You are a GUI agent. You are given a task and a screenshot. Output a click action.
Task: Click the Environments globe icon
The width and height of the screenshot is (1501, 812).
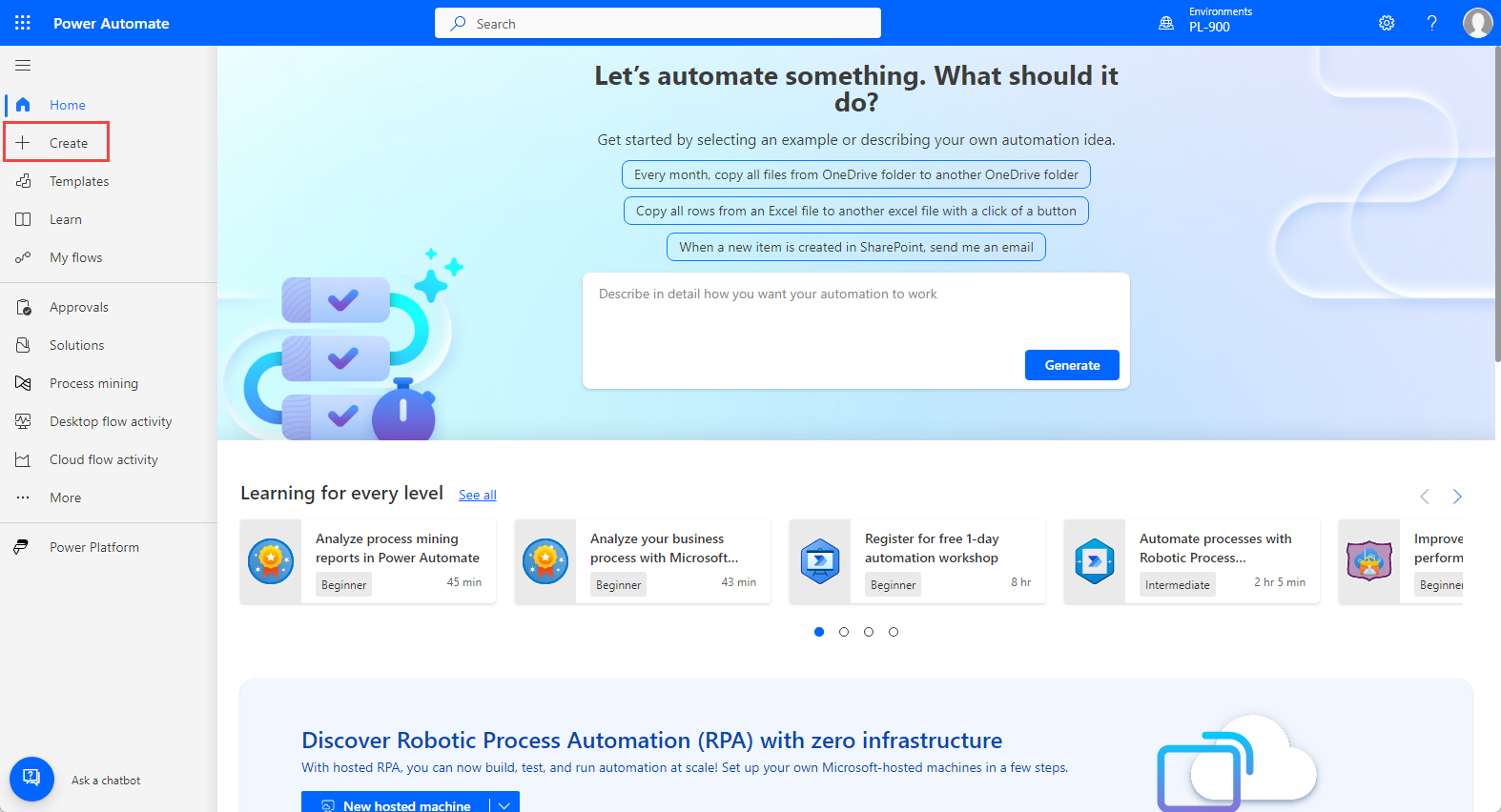click(x=1165, y=23)
